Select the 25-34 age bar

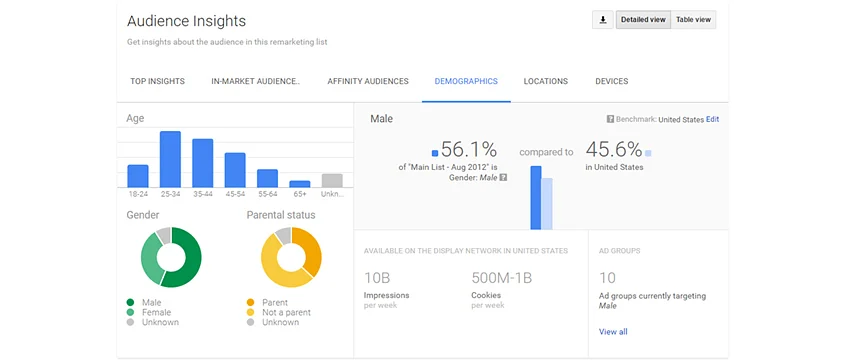(170, 159)
